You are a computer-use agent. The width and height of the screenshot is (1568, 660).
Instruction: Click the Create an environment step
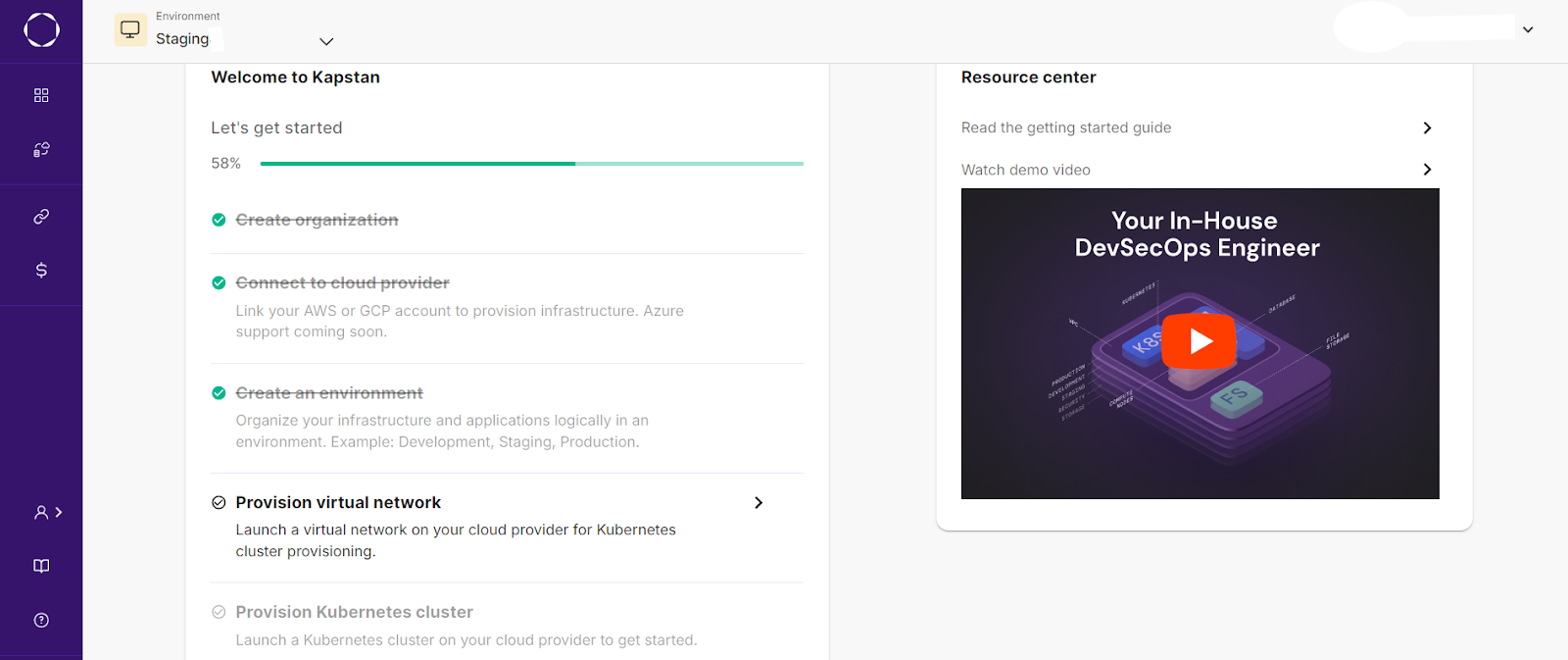pos(329,392)
